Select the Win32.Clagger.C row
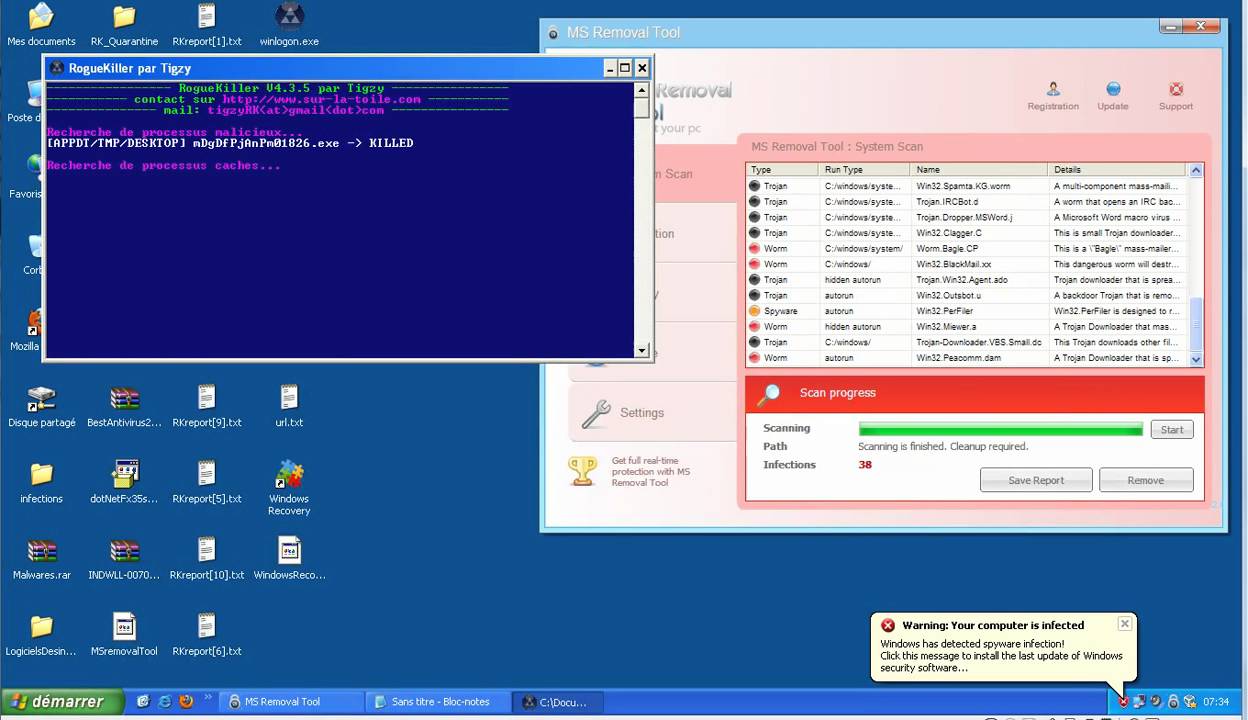This screenshot has height=720, width=1248. click(966, 233)
